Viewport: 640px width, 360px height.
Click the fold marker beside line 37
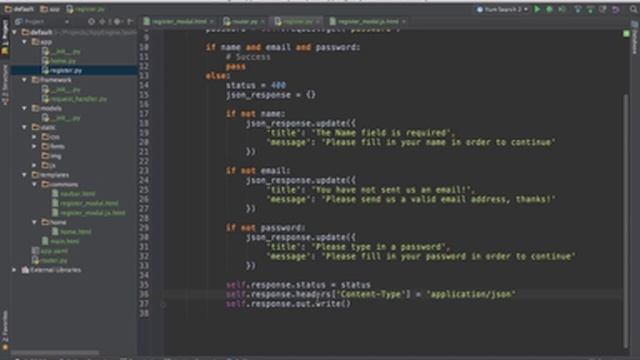(x=162, y=304)
